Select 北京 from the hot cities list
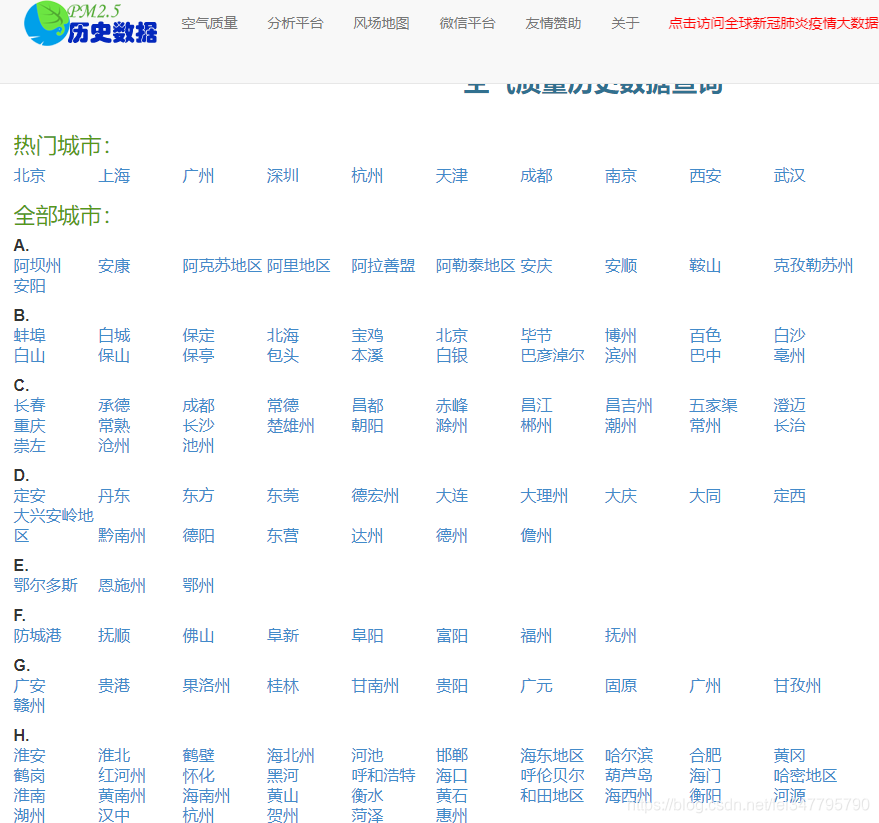This screenshot has height=823, width=879. click(29, 176)
